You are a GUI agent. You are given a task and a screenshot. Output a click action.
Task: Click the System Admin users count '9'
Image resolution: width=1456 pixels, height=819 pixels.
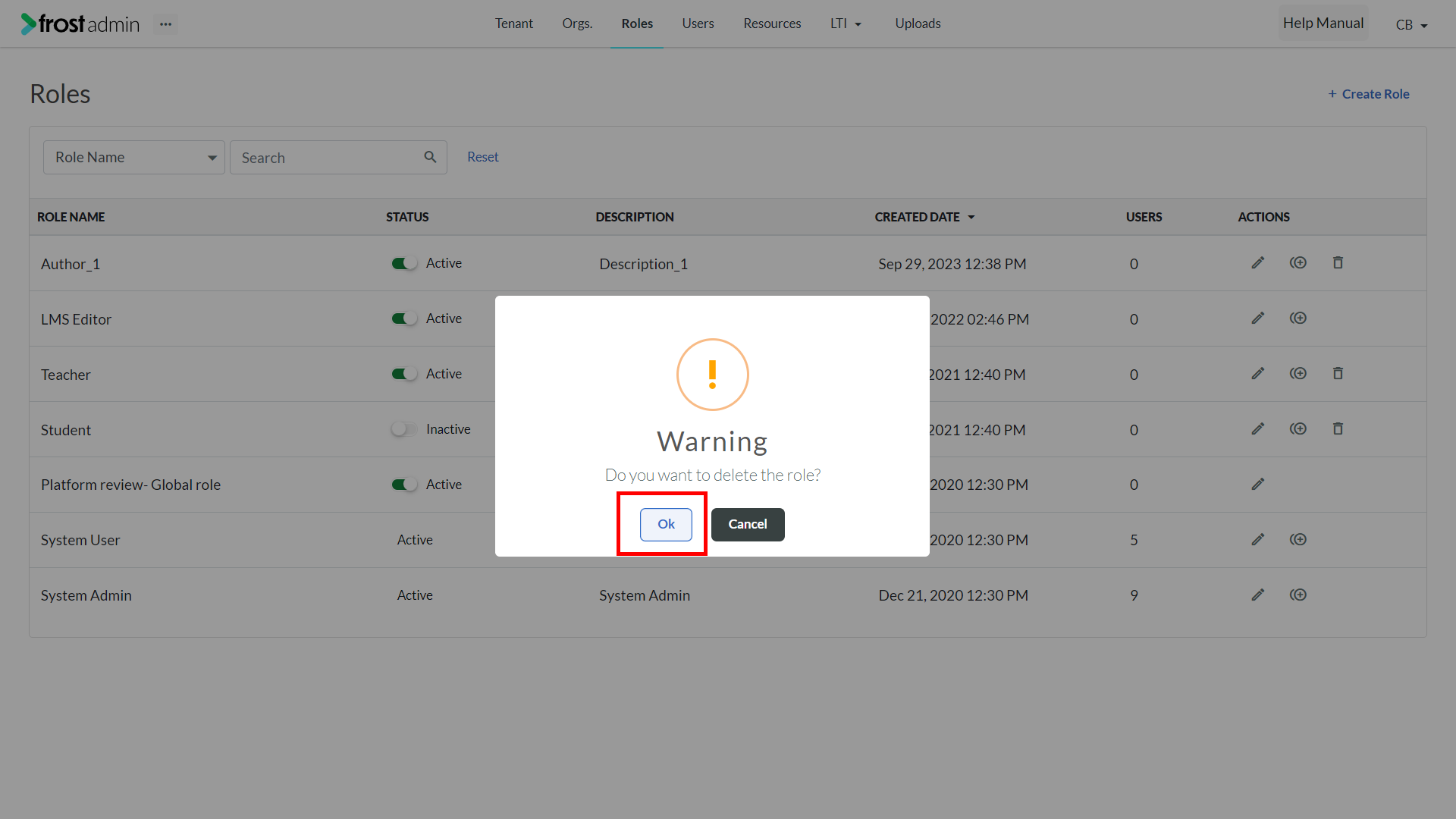tap(1134, 595)
